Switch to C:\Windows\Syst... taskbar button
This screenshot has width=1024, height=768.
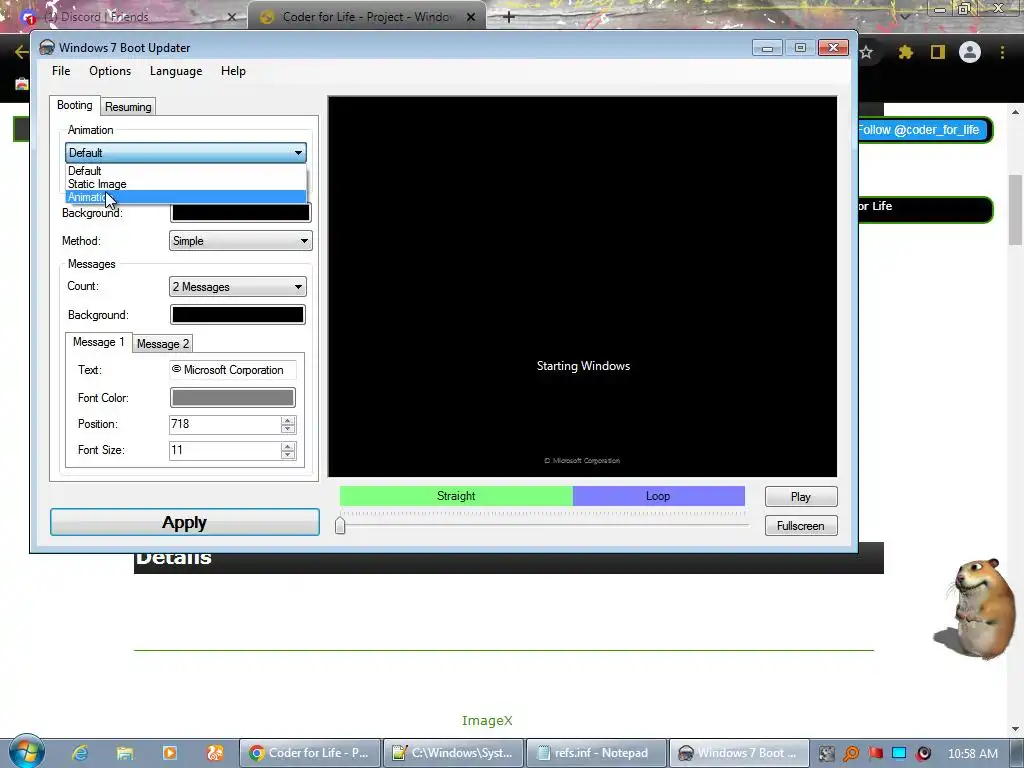tap(453, 753)
